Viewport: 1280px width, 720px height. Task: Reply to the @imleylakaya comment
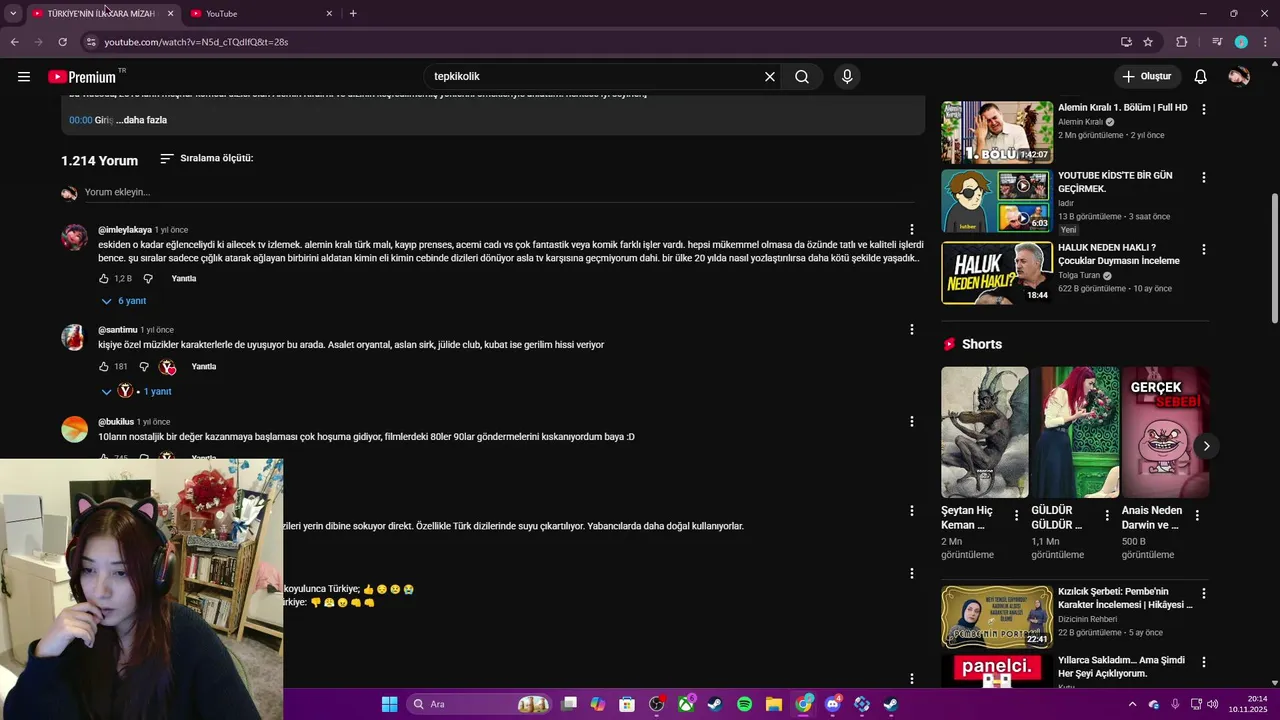tap(184, 279)
